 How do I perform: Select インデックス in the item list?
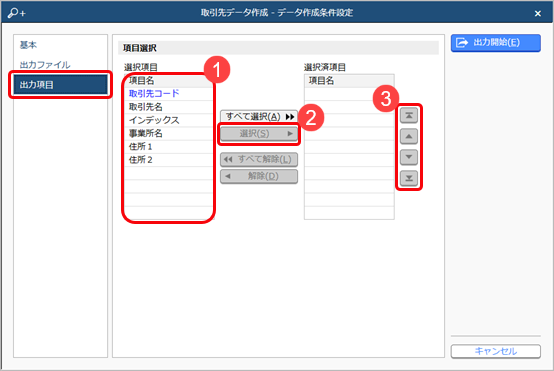pos(169,120)
